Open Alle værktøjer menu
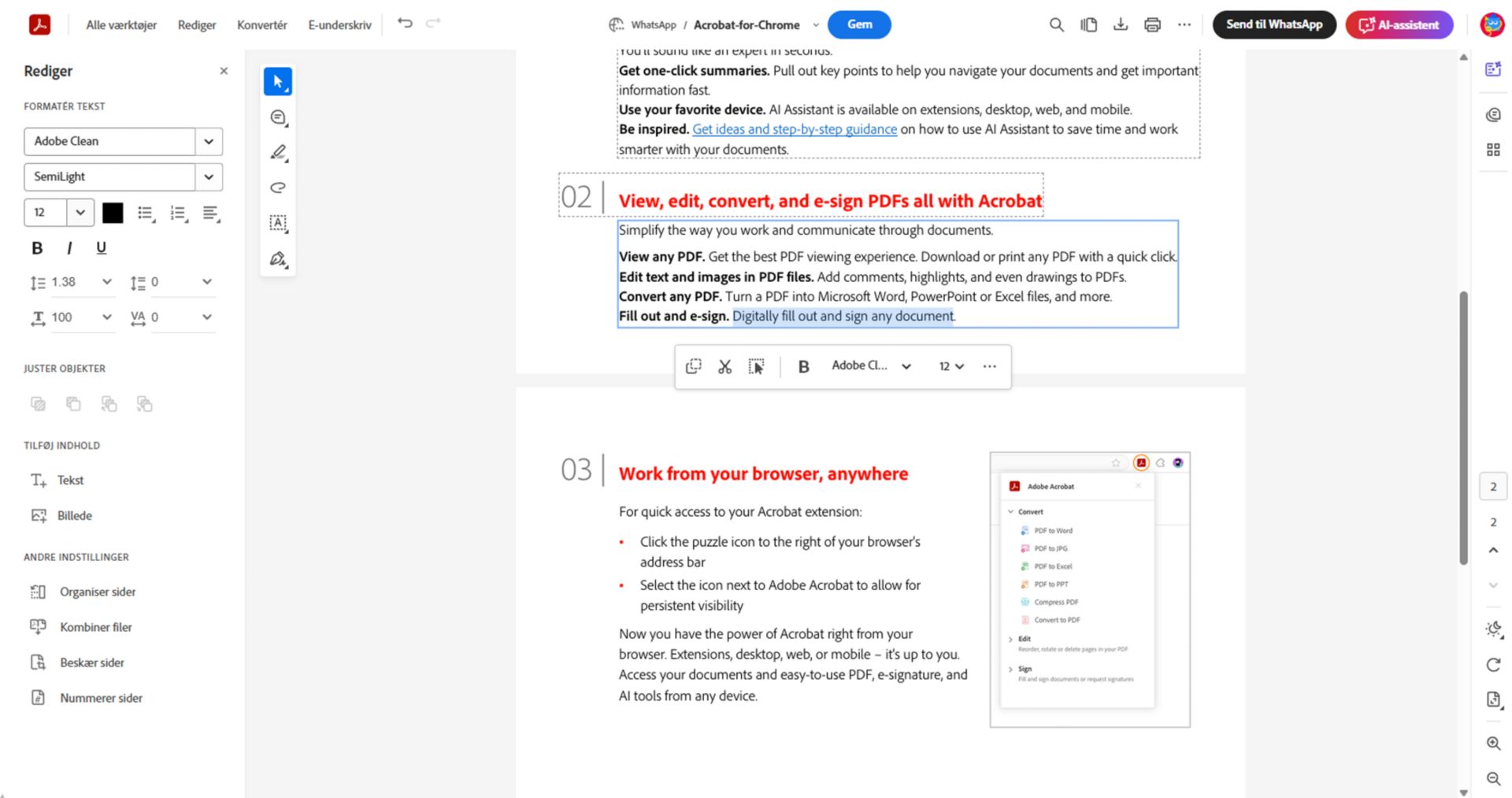 click(x=121, y=25)
